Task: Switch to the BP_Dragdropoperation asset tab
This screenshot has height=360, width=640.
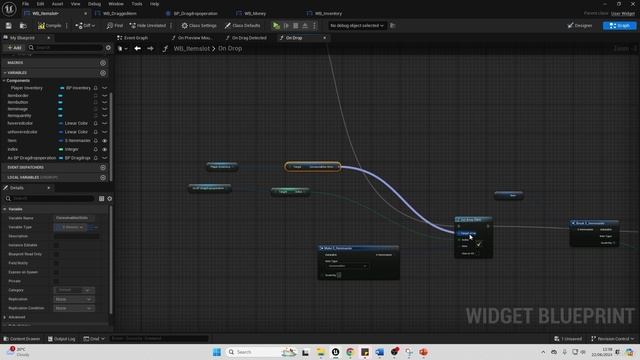Action: click(195, 13)
